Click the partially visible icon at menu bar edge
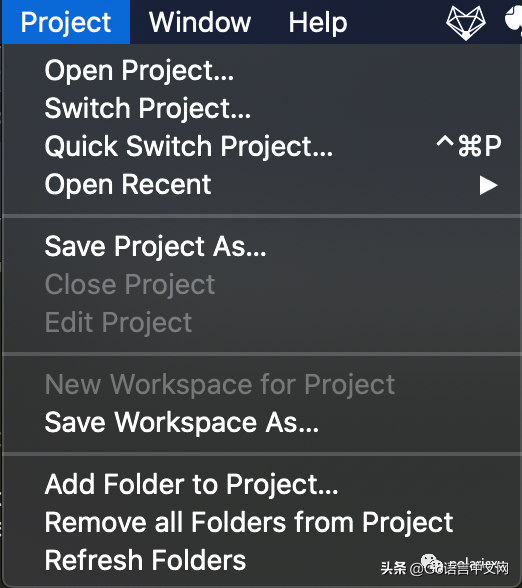The width and height of the screenshot is (522, 588). (513, 21)
